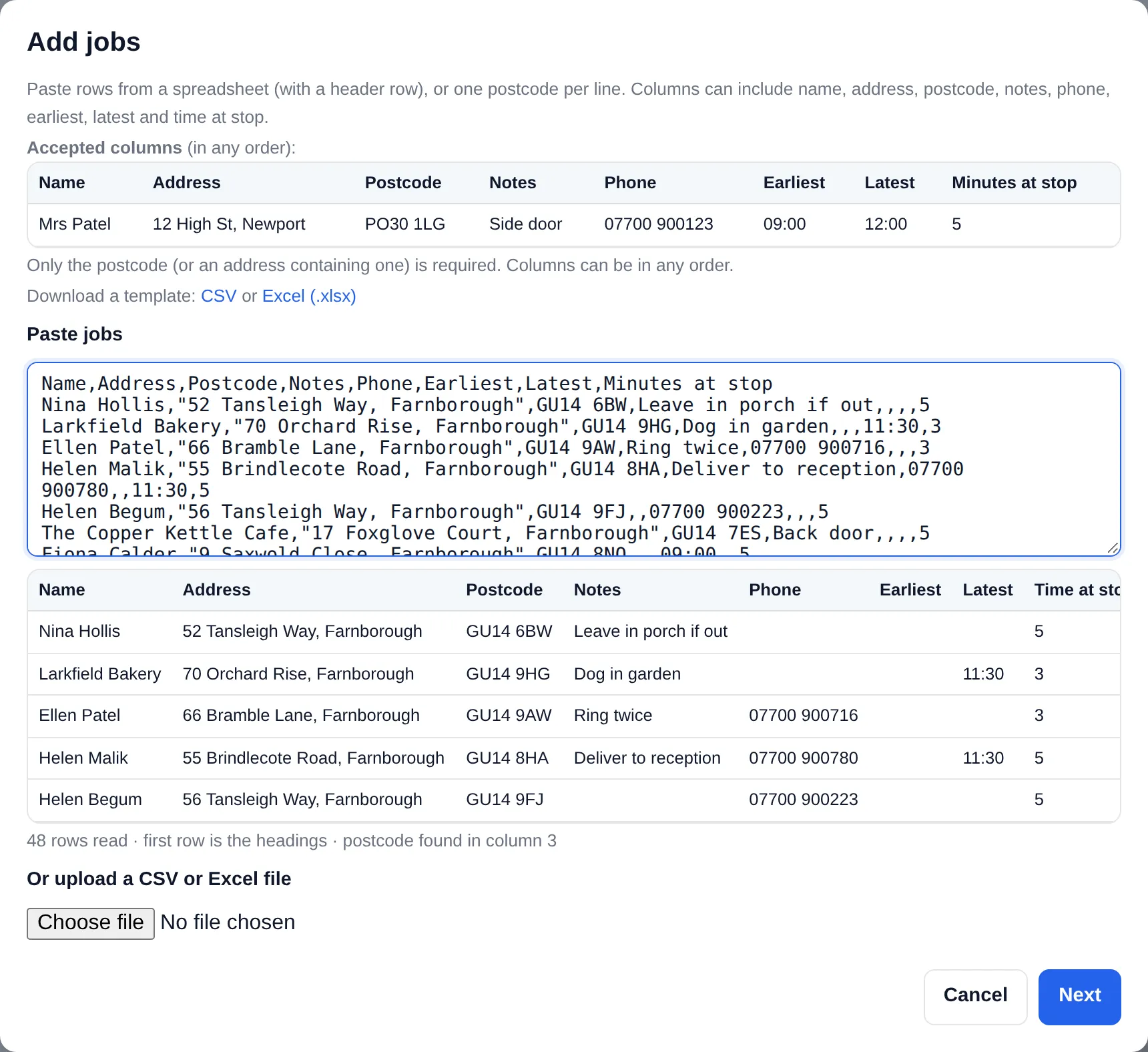Click the Cancel button
The image size is (1148, 1052).
coord(975,997)
